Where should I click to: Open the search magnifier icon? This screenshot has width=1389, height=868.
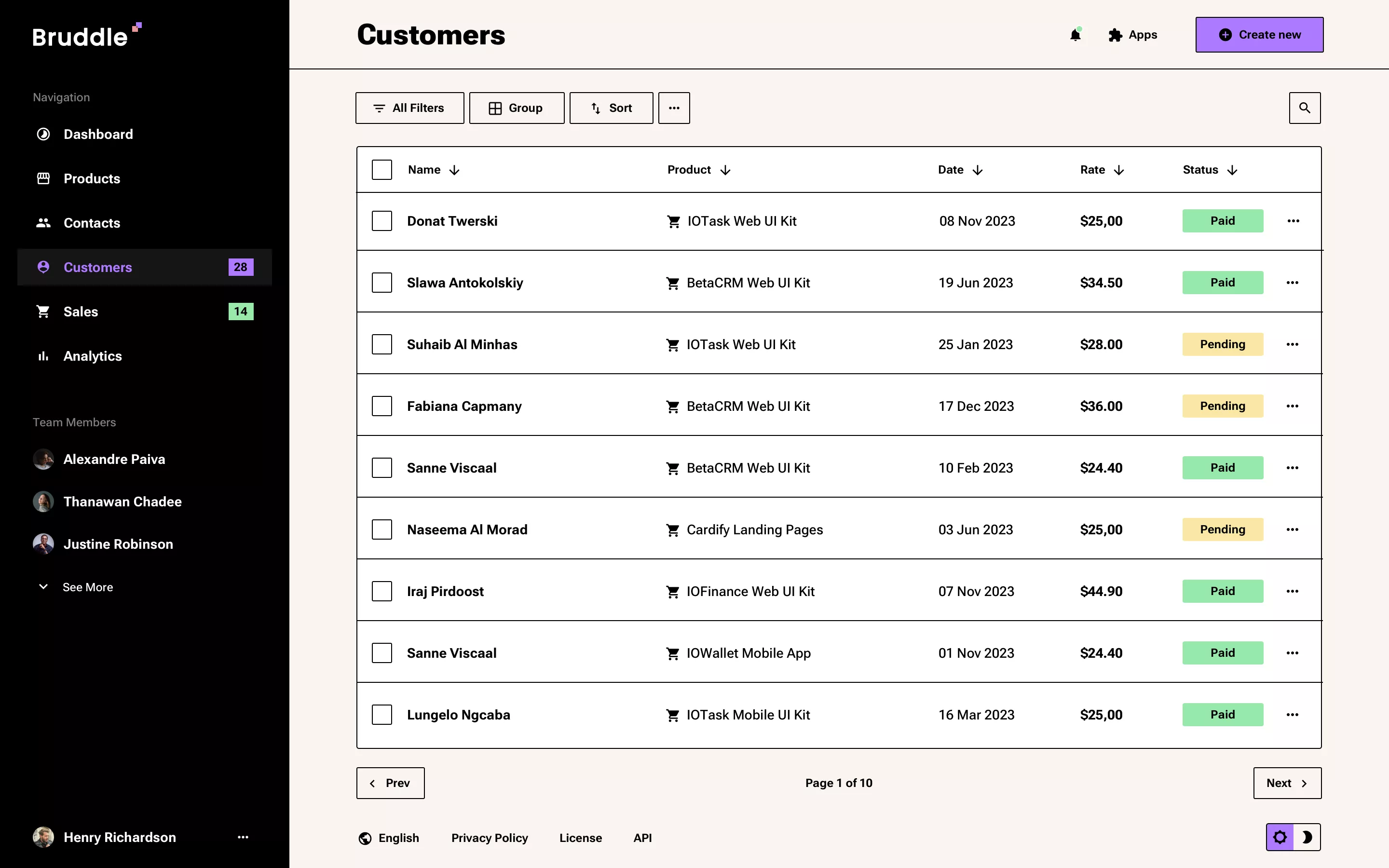pos(1304,108)
